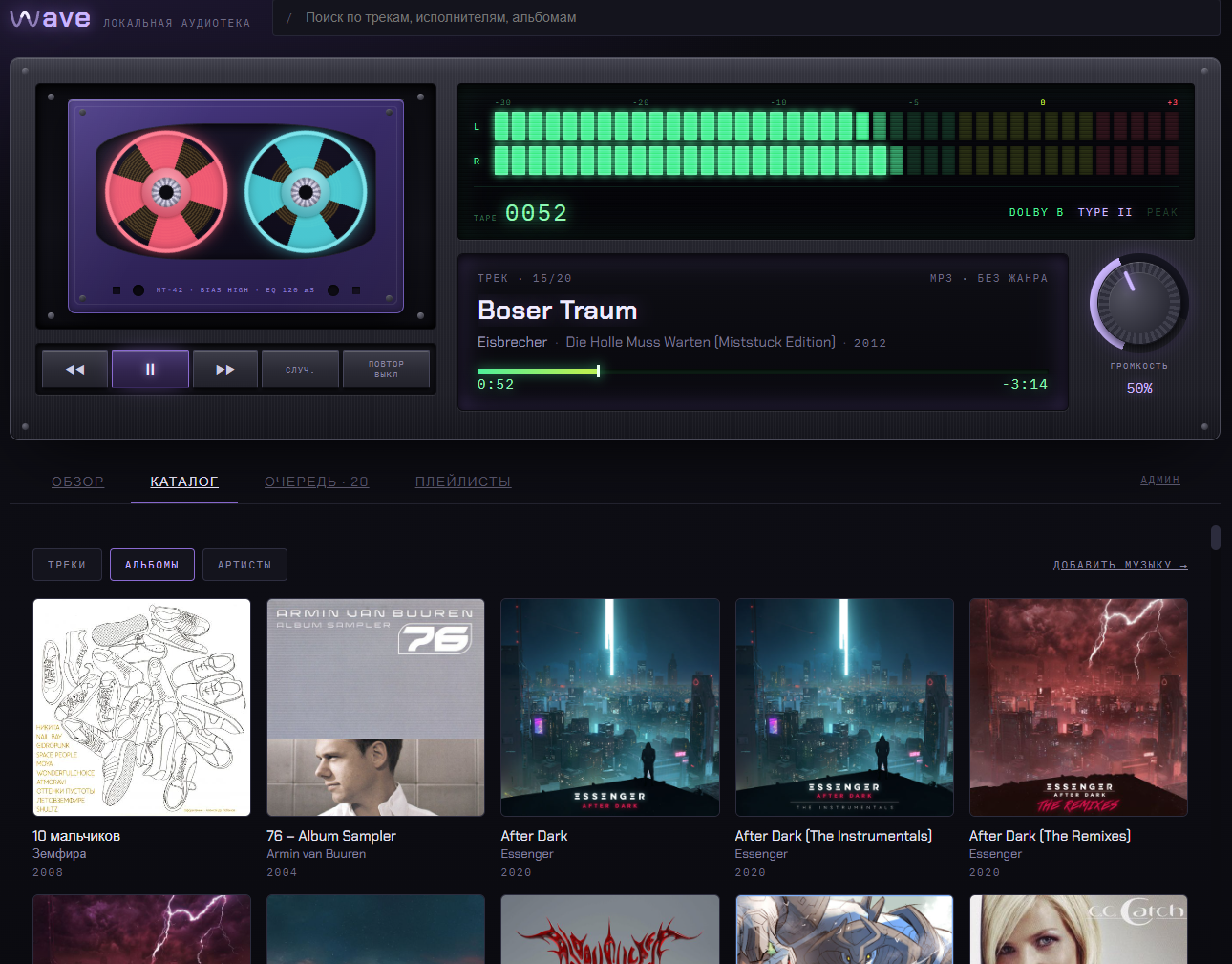
Task: Click the right cassette reel
Action: click(306, 192)
